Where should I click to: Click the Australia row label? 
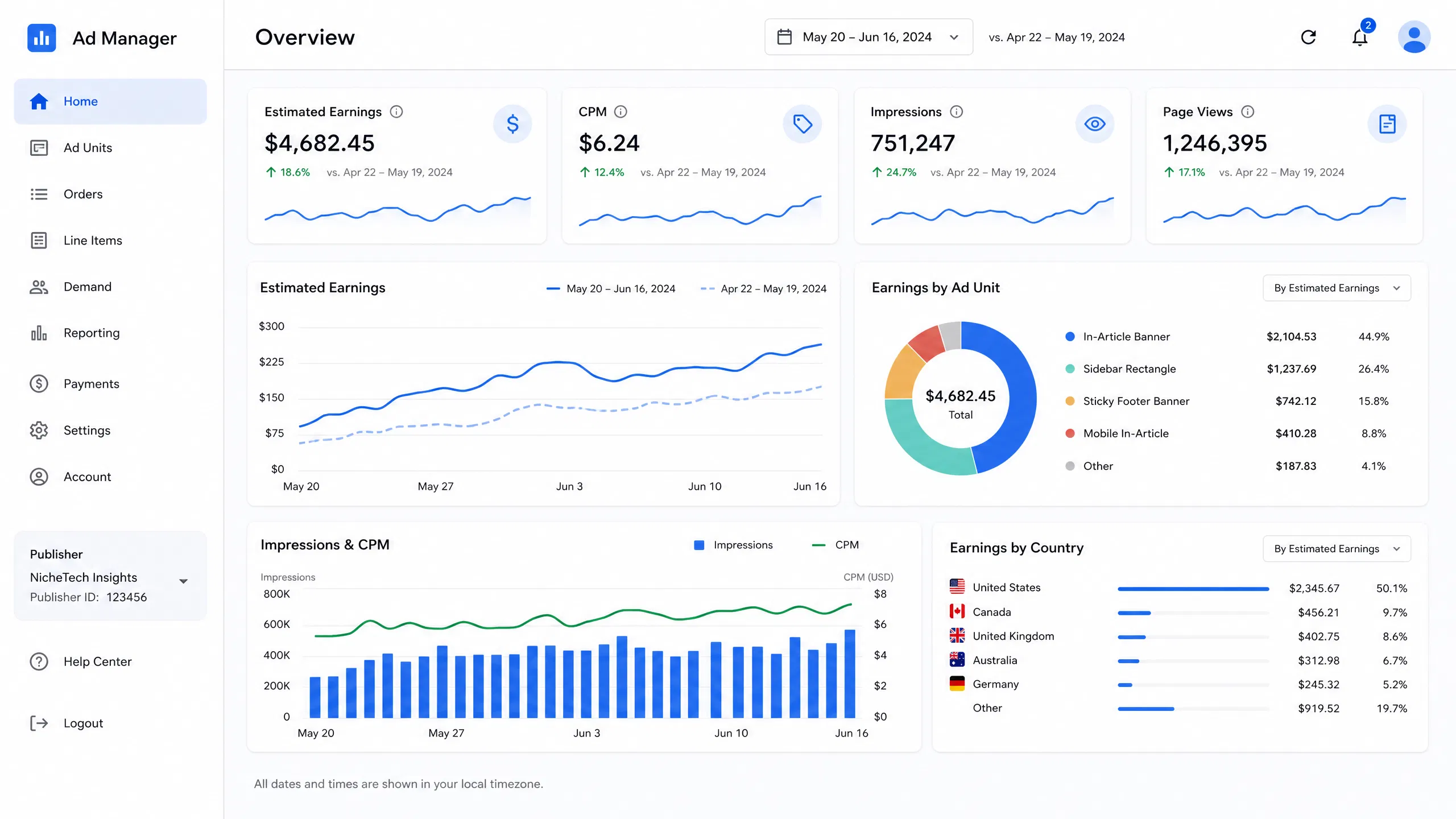995,660
